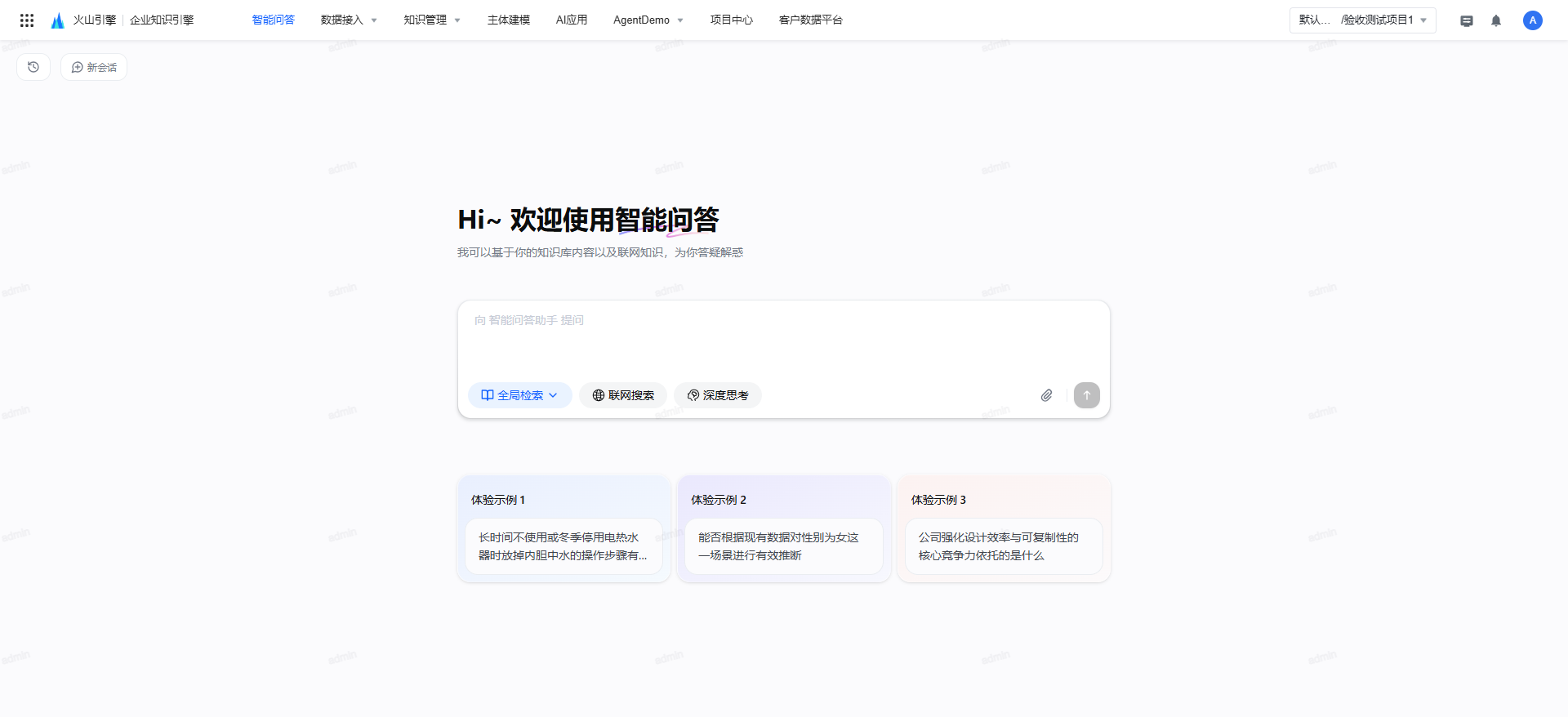Go to the 主体建模 tab
This screenshot has height=717, width=1568.
point(509,20)
